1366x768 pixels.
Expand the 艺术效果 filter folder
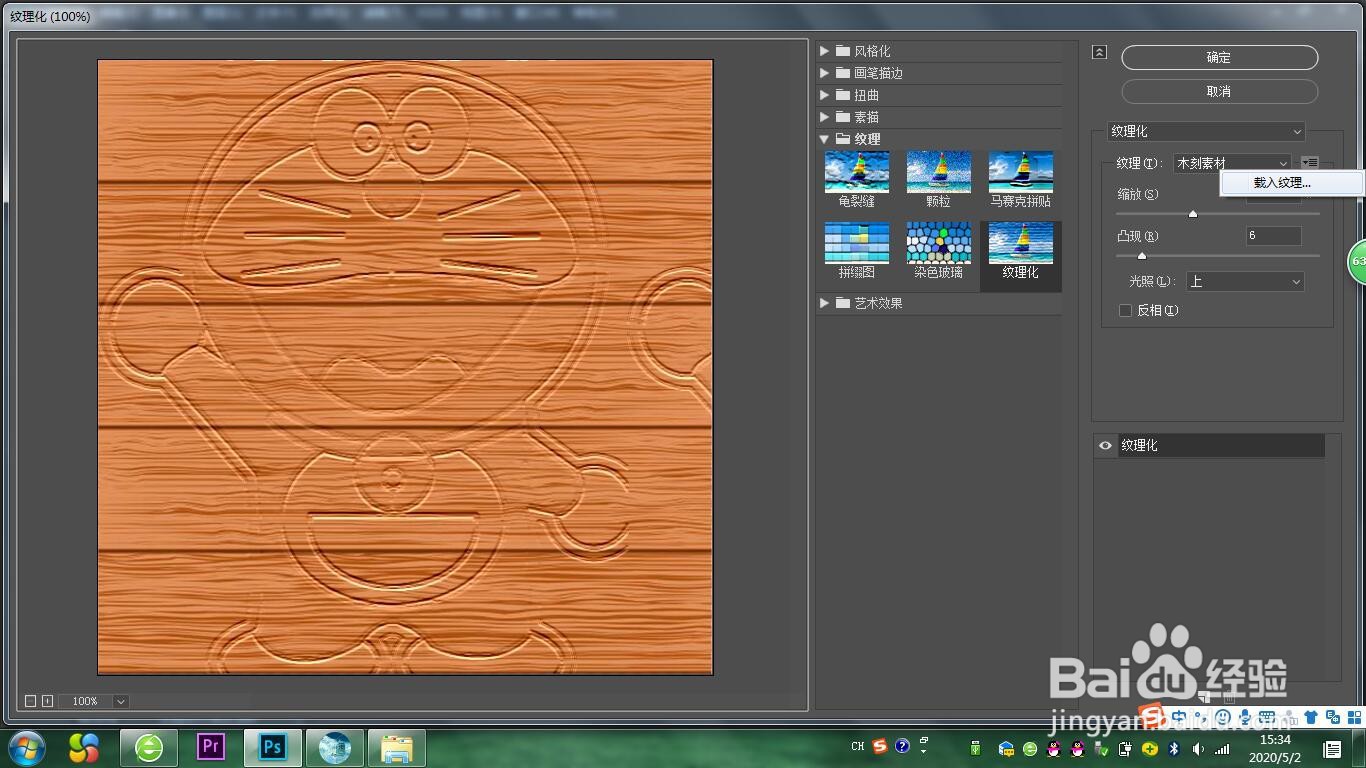[824, 303]
